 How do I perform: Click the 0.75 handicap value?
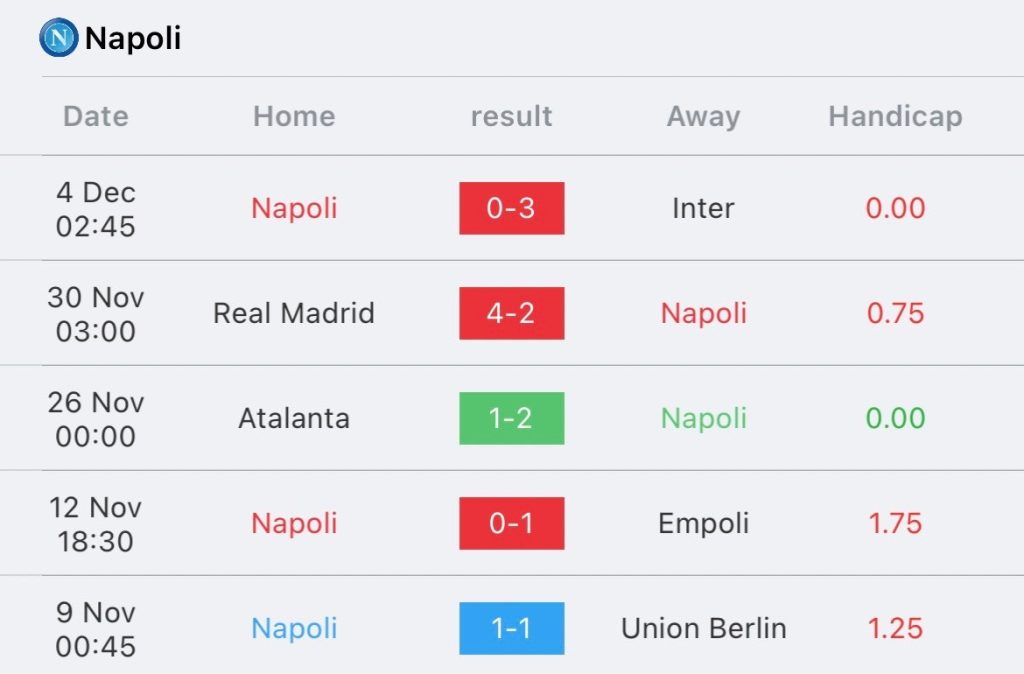tap(895, 313)
